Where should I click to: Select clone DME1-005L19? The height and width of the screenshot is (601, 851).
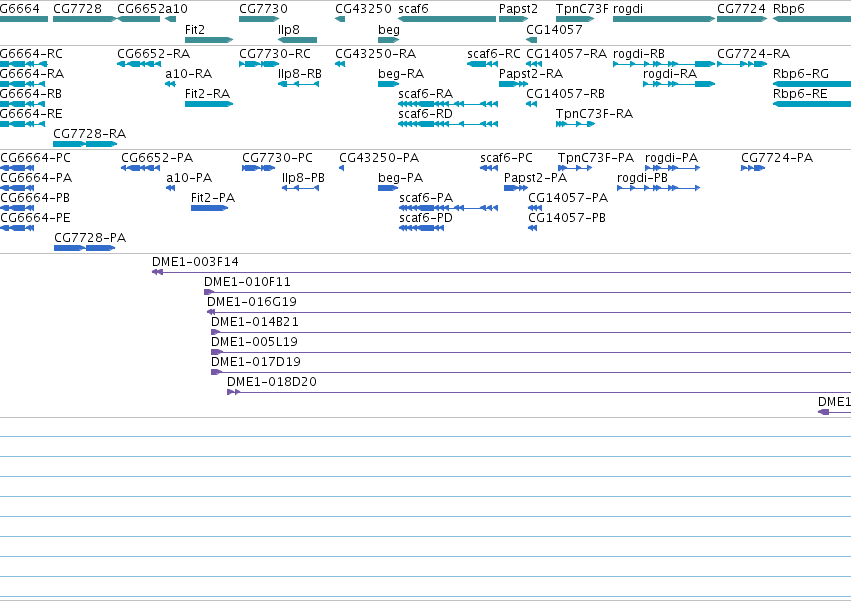[x=531, y=352]
